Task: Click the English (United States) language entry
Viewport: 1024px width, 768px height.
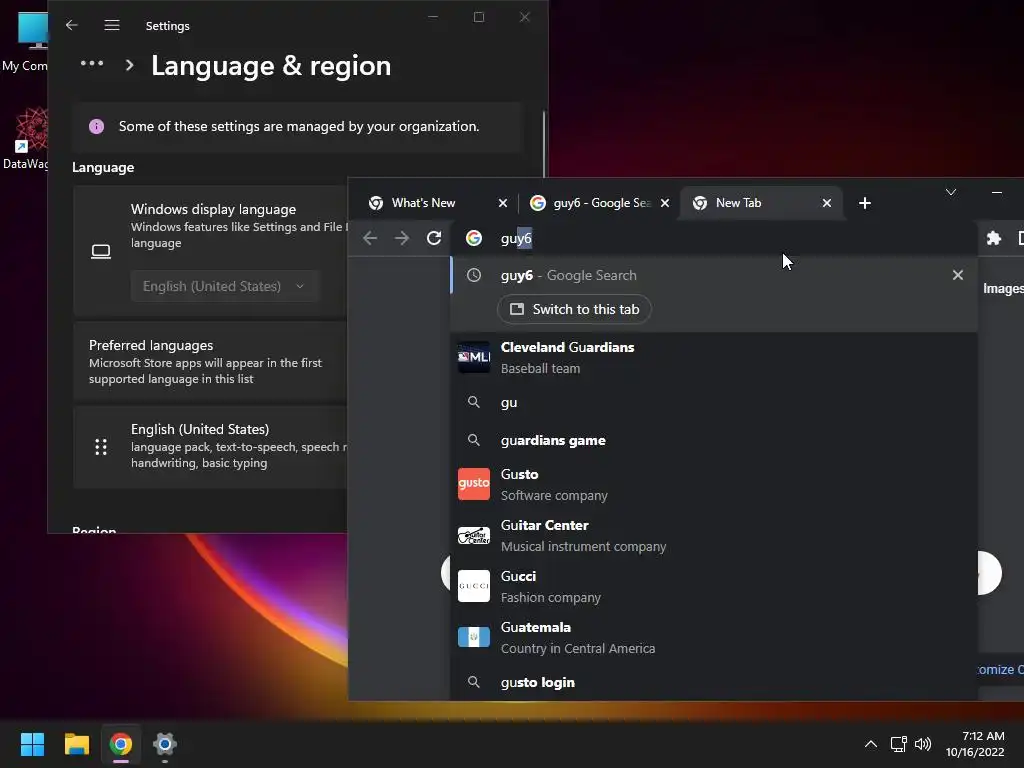Action: coord(210,447)
